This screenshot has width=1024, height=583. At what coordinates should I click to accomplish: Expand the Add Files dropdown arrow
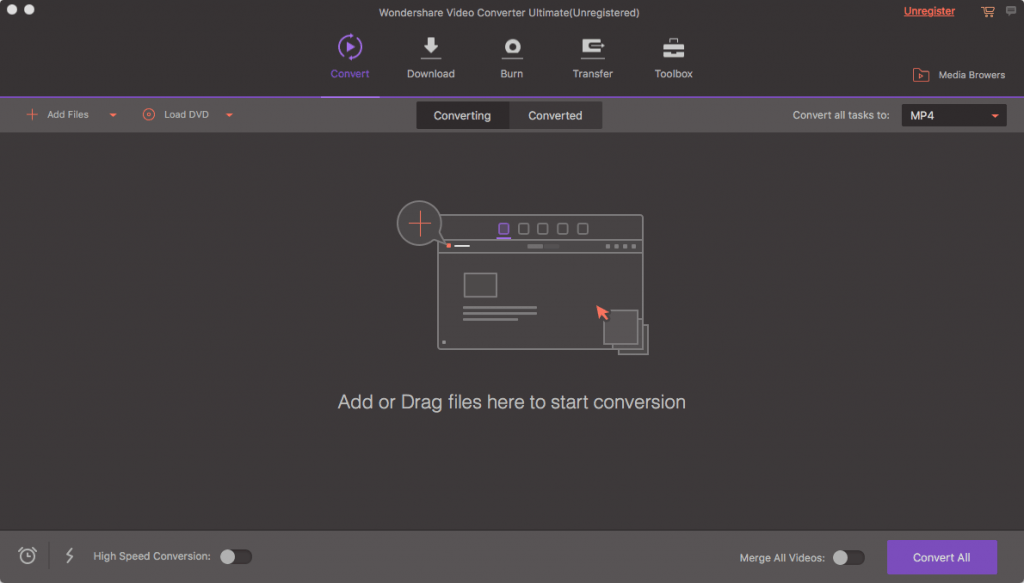click(x=113, y=115)
